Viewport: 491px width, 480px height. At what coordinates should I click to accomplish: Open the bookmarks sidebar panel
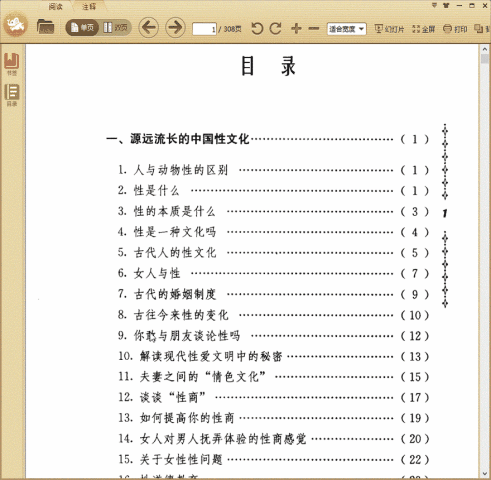[x=12, y=64]
